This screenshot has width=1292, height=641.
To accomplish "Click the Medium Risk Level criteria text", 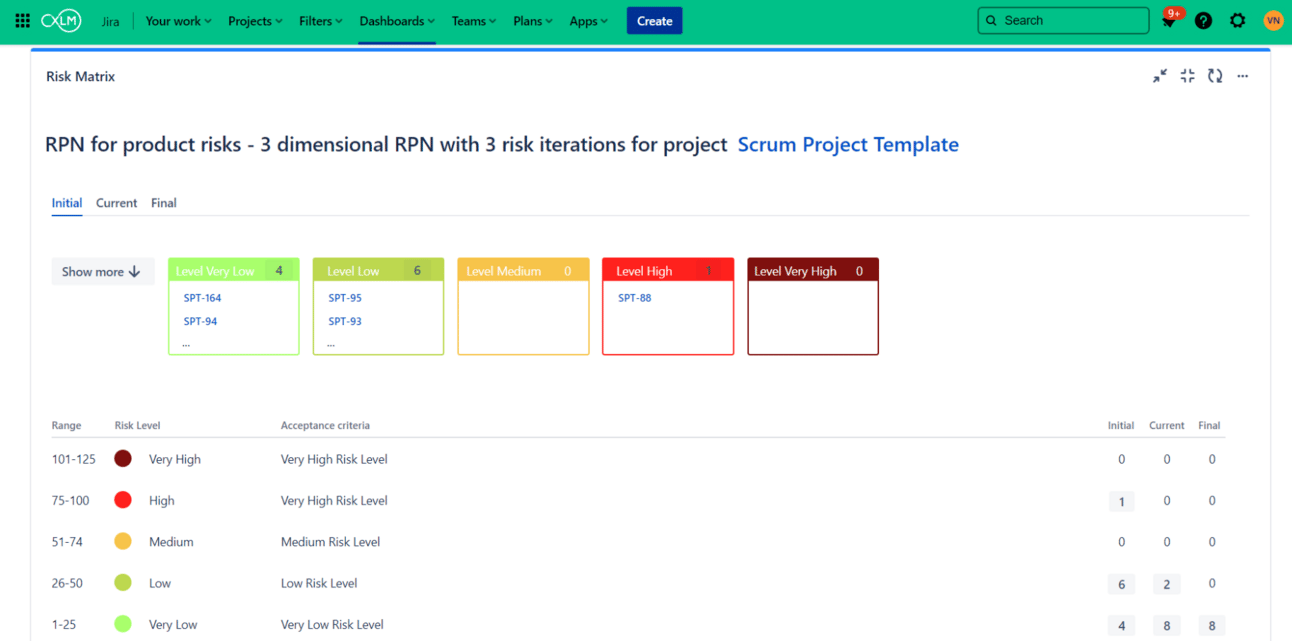I will (x=331, y=542).
